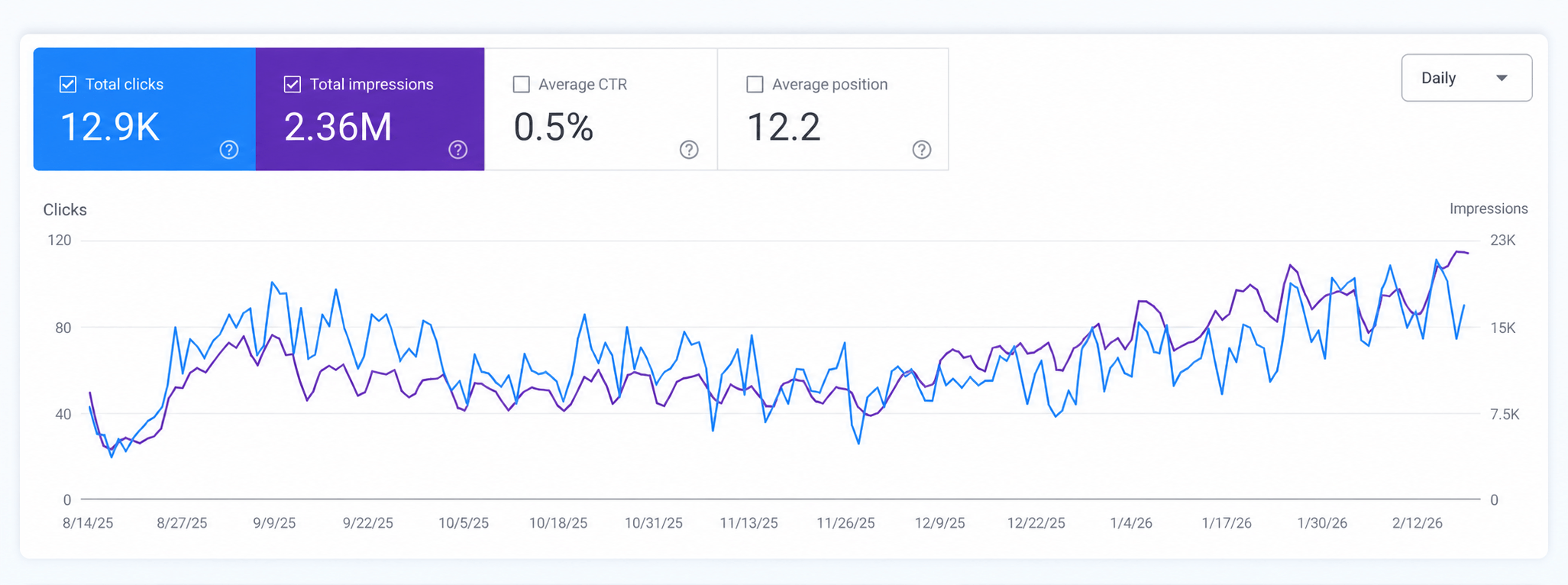Click the 12.2 average position value

(784, 127)
